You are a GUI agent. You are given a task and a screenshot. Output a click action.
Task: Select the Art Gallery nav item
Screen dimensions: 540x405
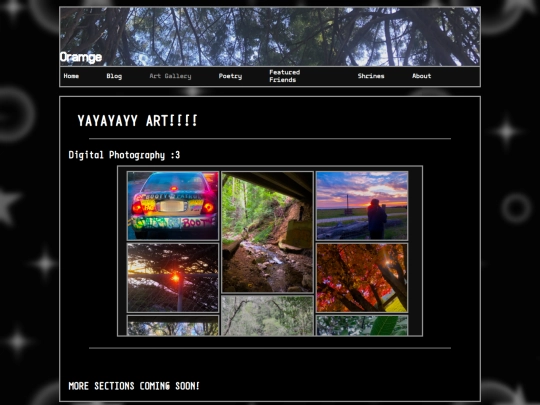tap(170, 76)
